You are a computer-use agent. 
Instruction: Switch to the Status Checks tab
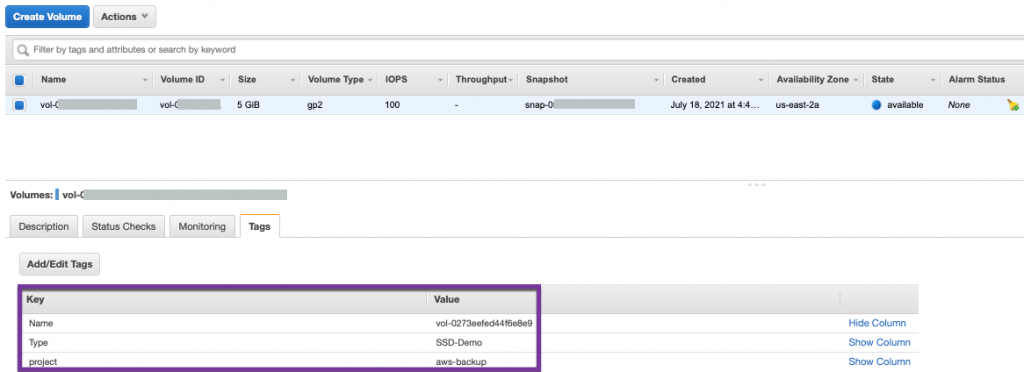coord(123,226)
